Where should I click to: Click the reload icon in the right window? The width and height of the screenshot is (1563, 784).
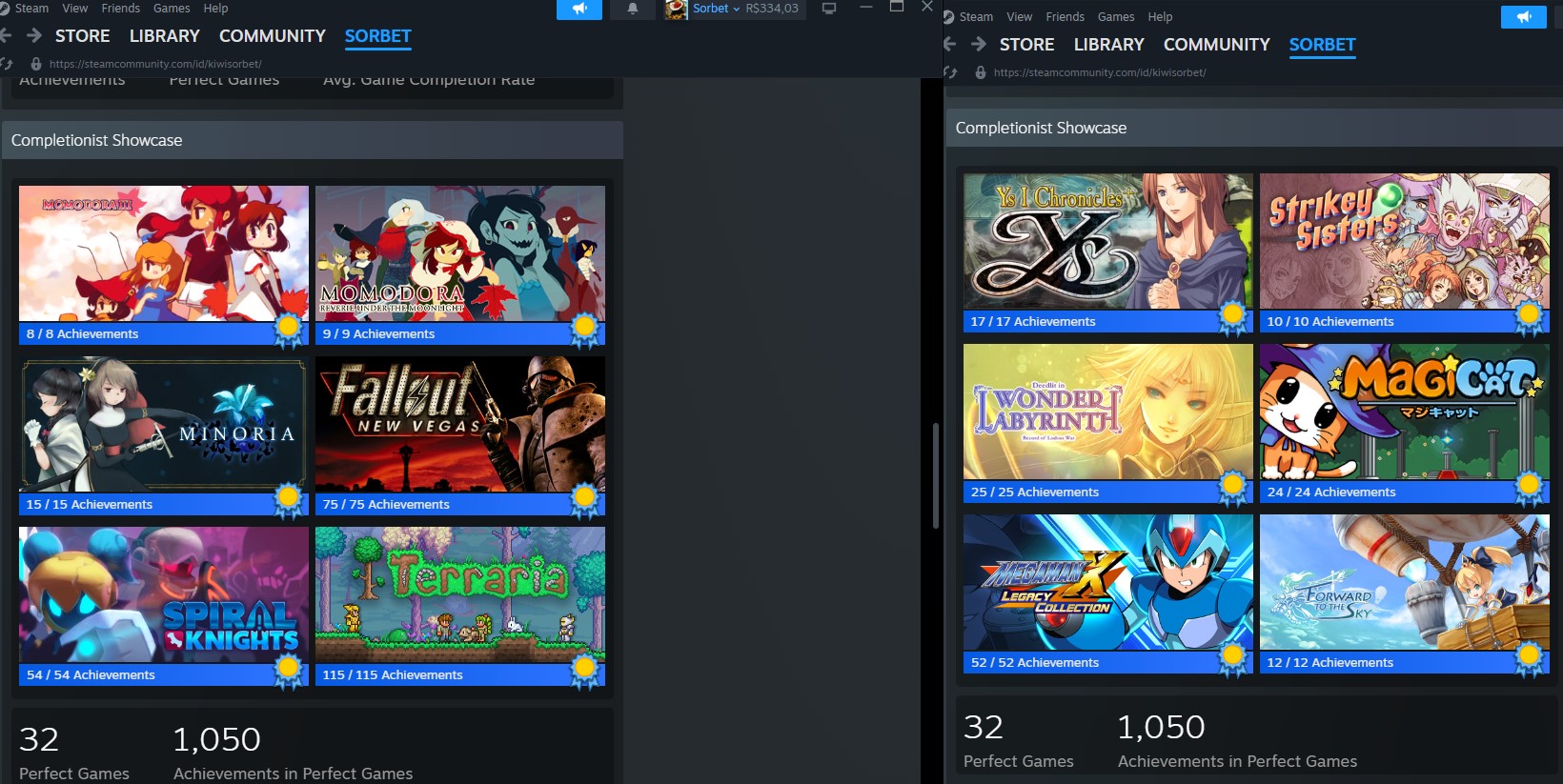click(x=950, y=72)
